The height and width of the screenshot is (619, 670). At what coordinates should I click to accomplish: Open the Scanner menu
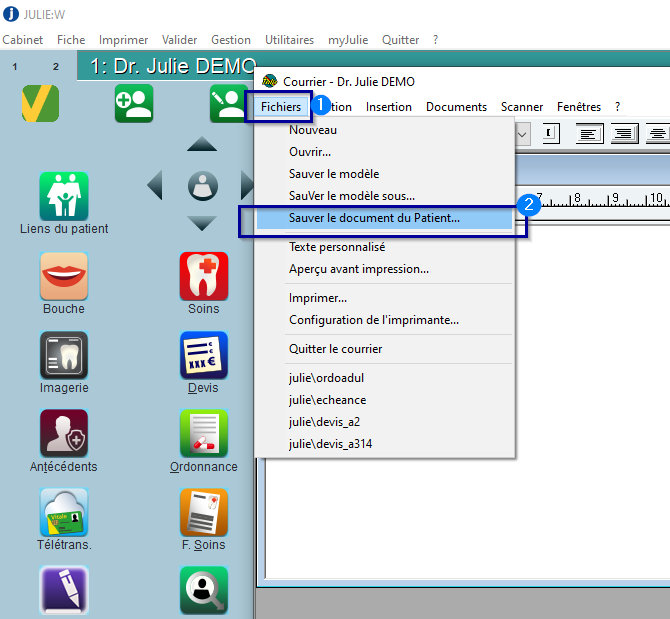pos(522,107)
